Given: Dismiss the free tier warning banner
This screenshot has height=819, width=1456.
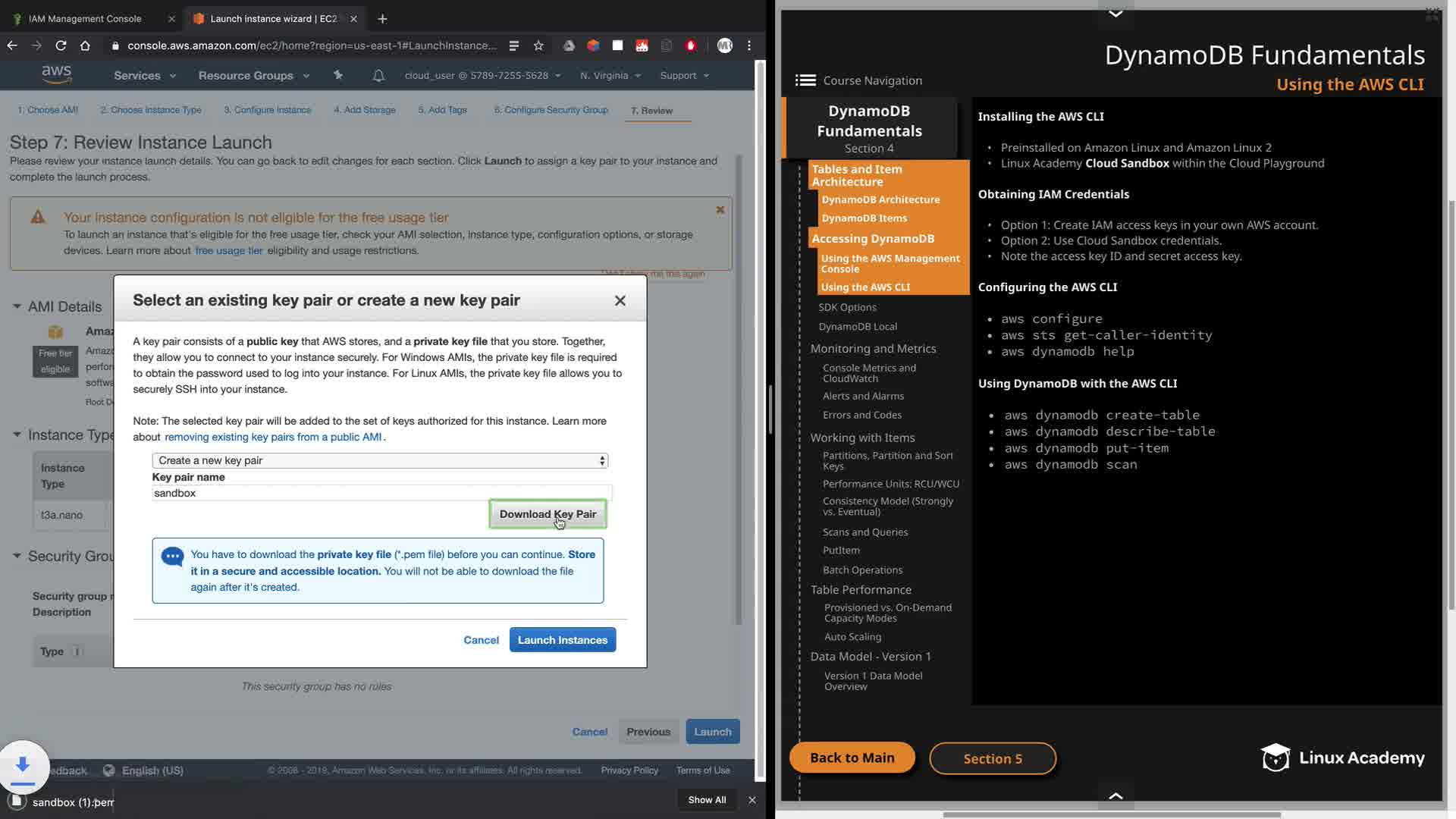Looking at the screenshot, I should (720, 210).
